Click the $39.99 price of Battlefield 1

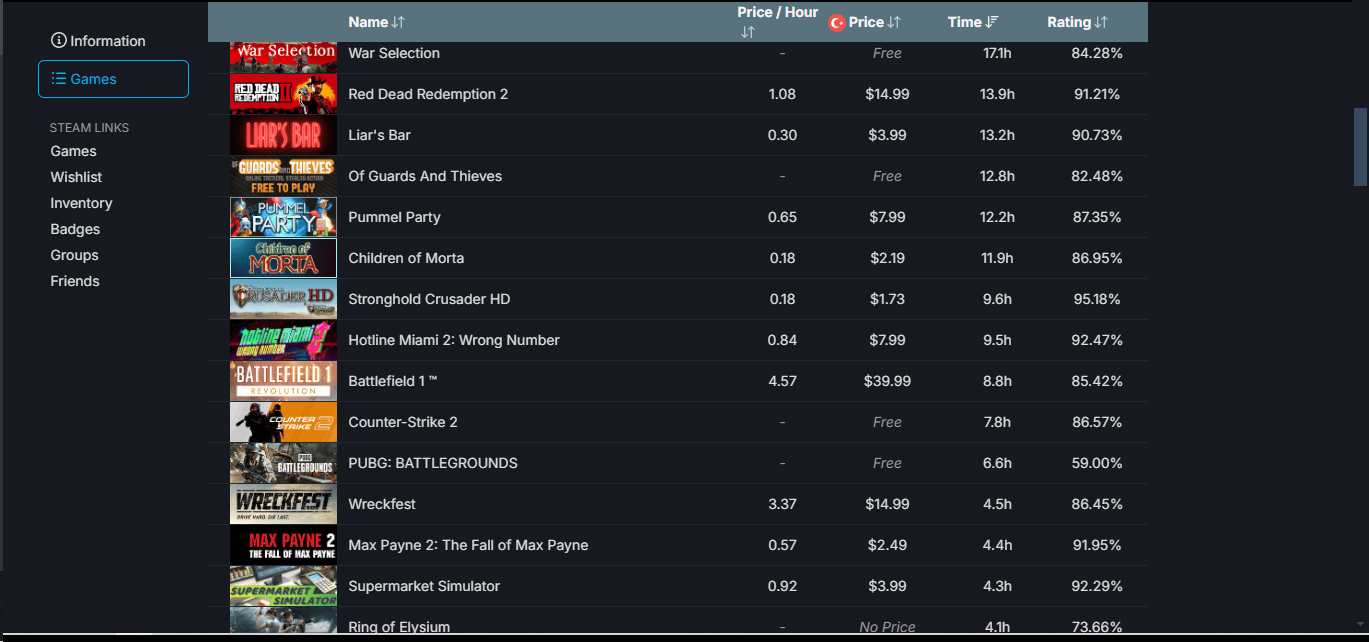point(887,381)
